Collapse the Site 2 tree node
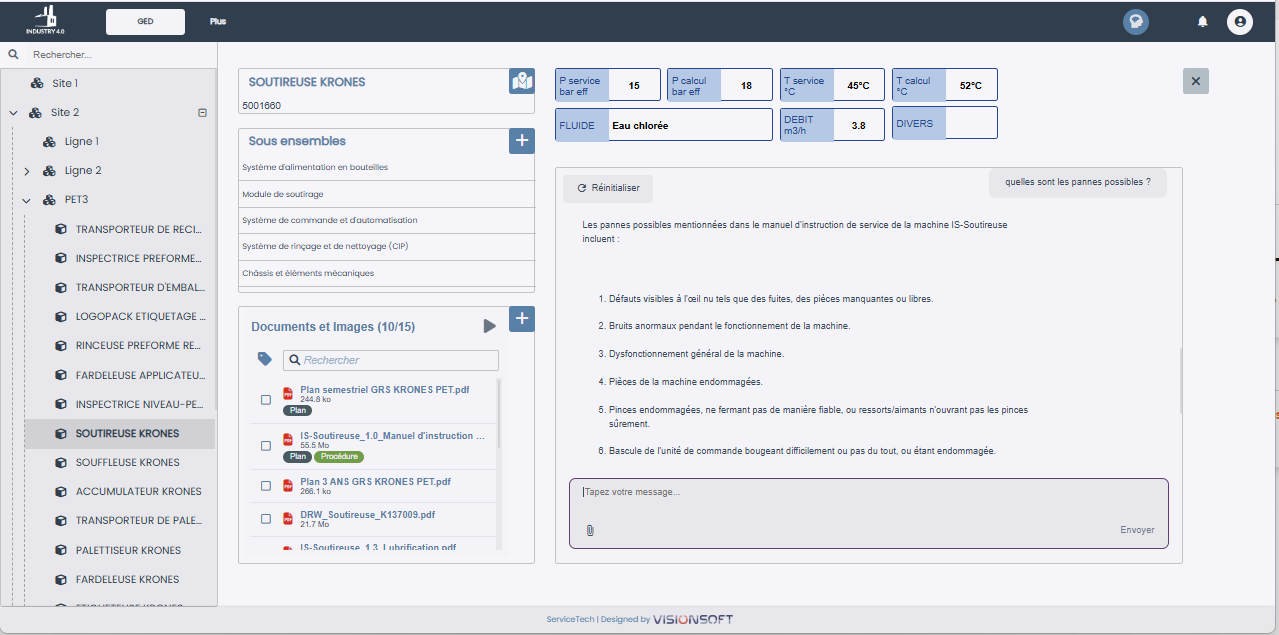The image size is (1279, 635). [x=14, y=113]
